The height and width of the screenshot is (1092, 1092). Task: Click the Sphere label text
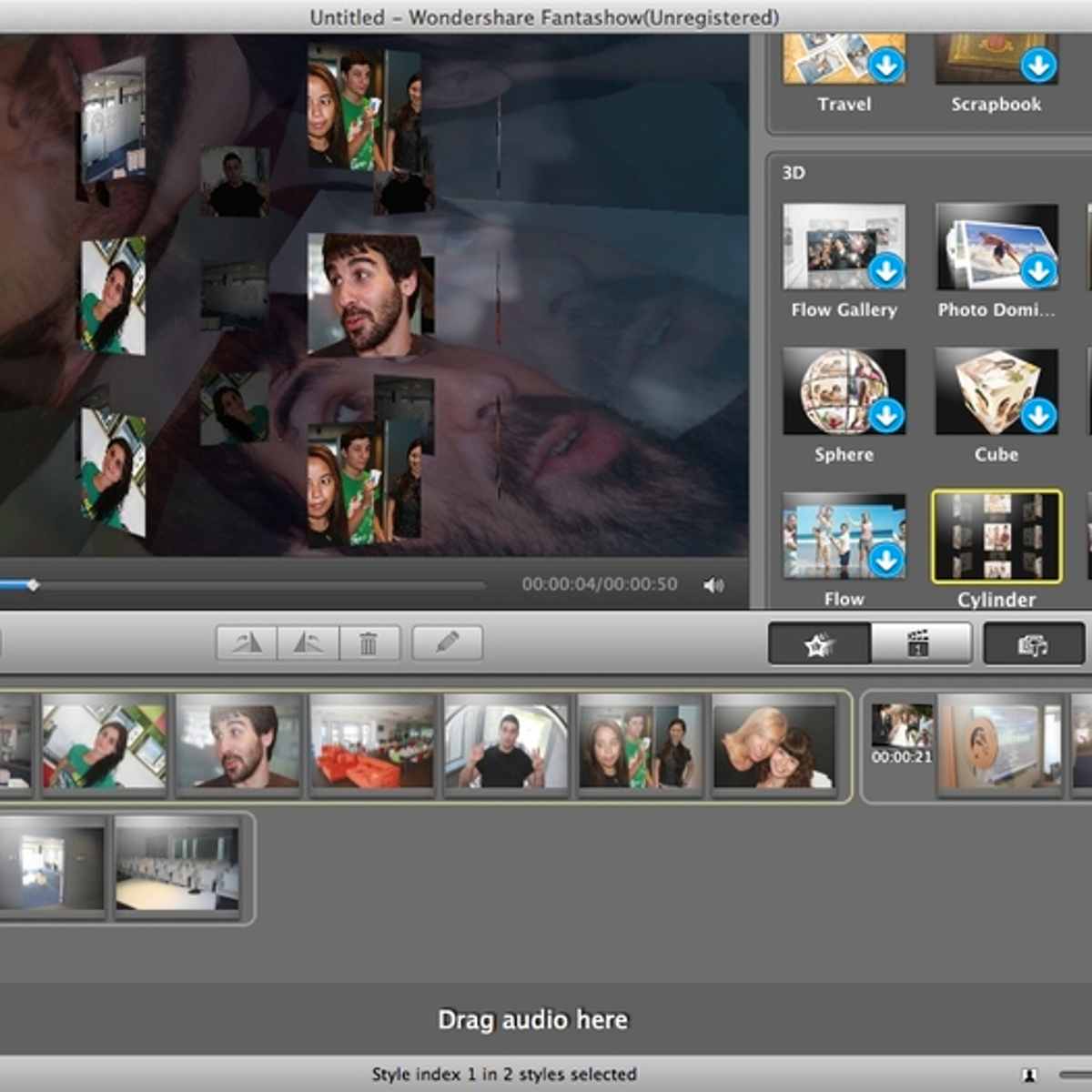point(844,455)
